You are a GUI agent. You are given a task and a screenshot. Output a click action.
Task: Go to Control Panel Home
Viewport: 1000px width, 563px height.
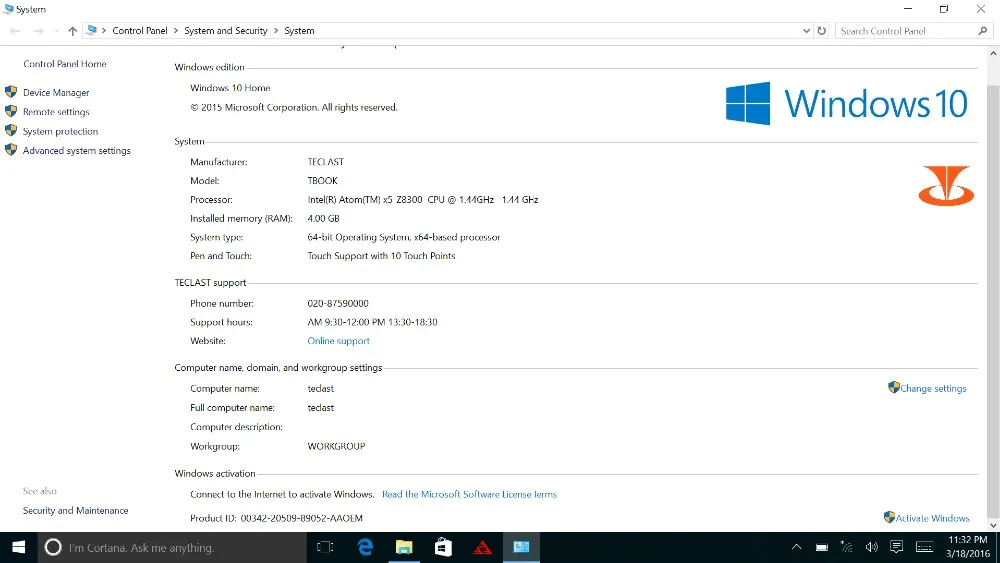[65, 64]
